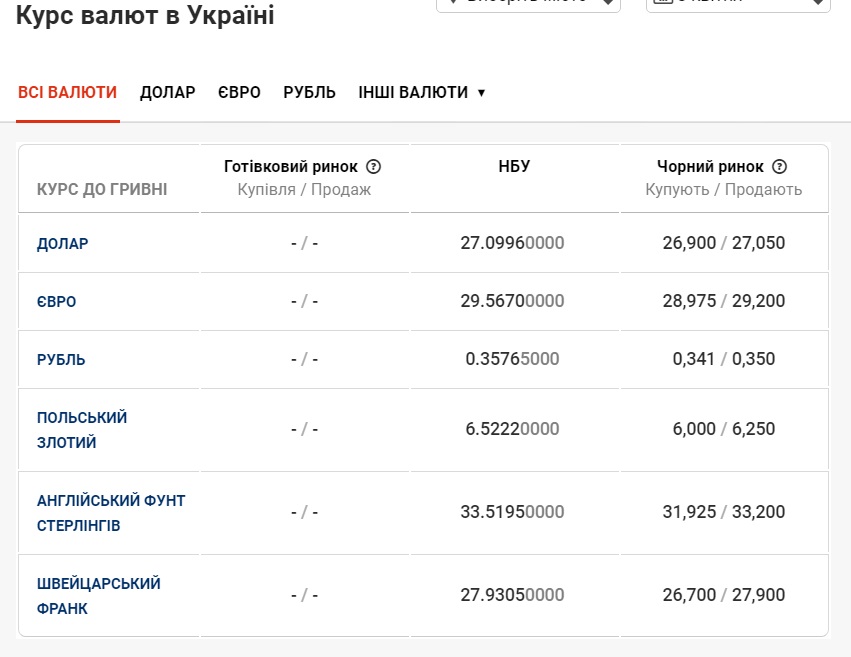
Task: Open the ШВЕЙЦАРСЬКИЙ ФРАНК link
Action: coord(99,595)
